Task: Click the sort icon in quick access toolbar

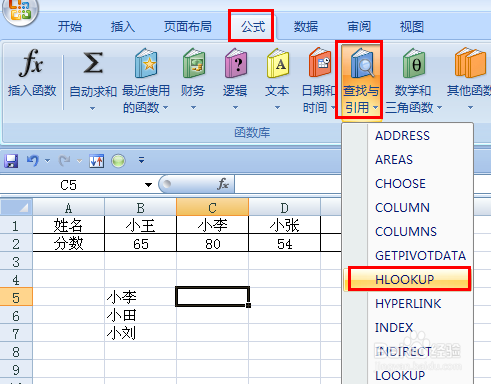Action: 97,161
